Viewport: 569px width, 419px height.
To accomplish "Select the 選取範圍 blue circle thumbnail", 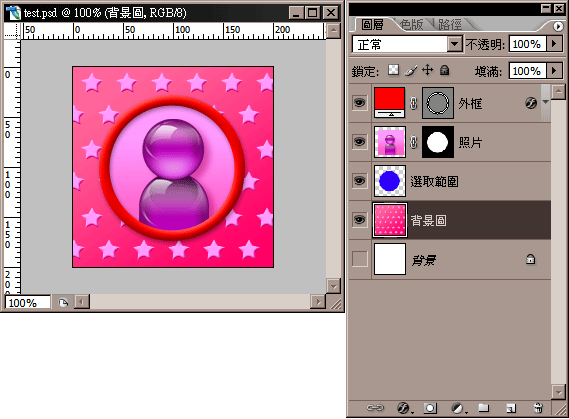I will [x=389, y=181].
